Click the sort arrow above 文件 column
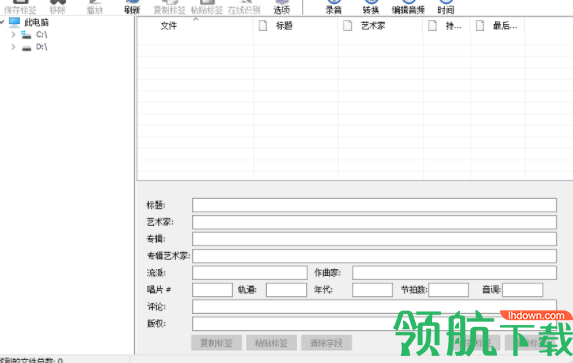This screenshot has width=573, height=363. (x=196, y=19)
